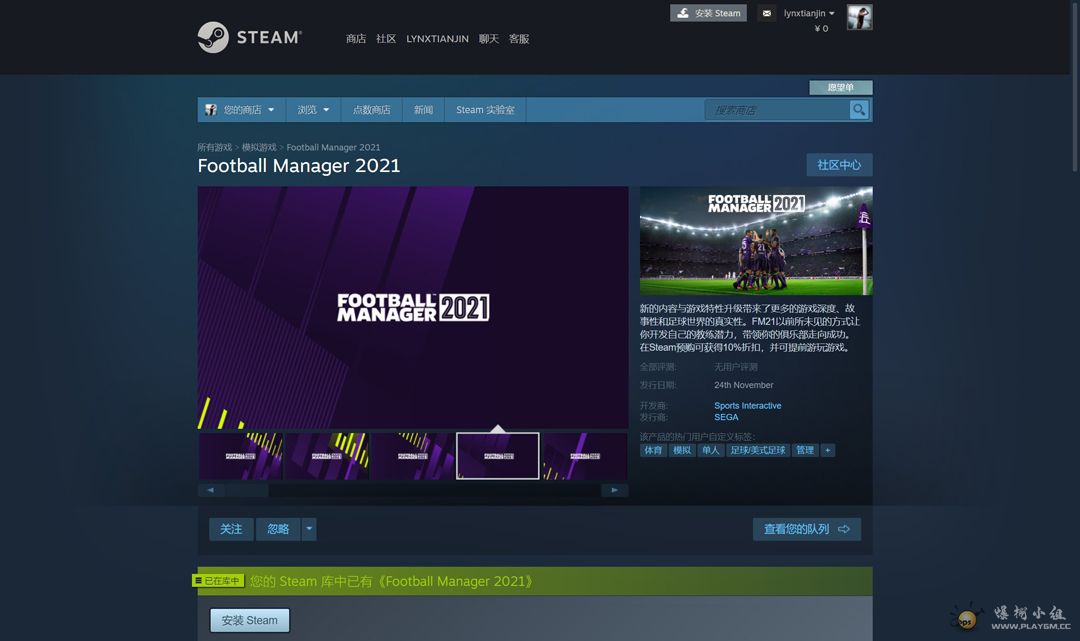Click the left arrow of screenshot strip

211,490
